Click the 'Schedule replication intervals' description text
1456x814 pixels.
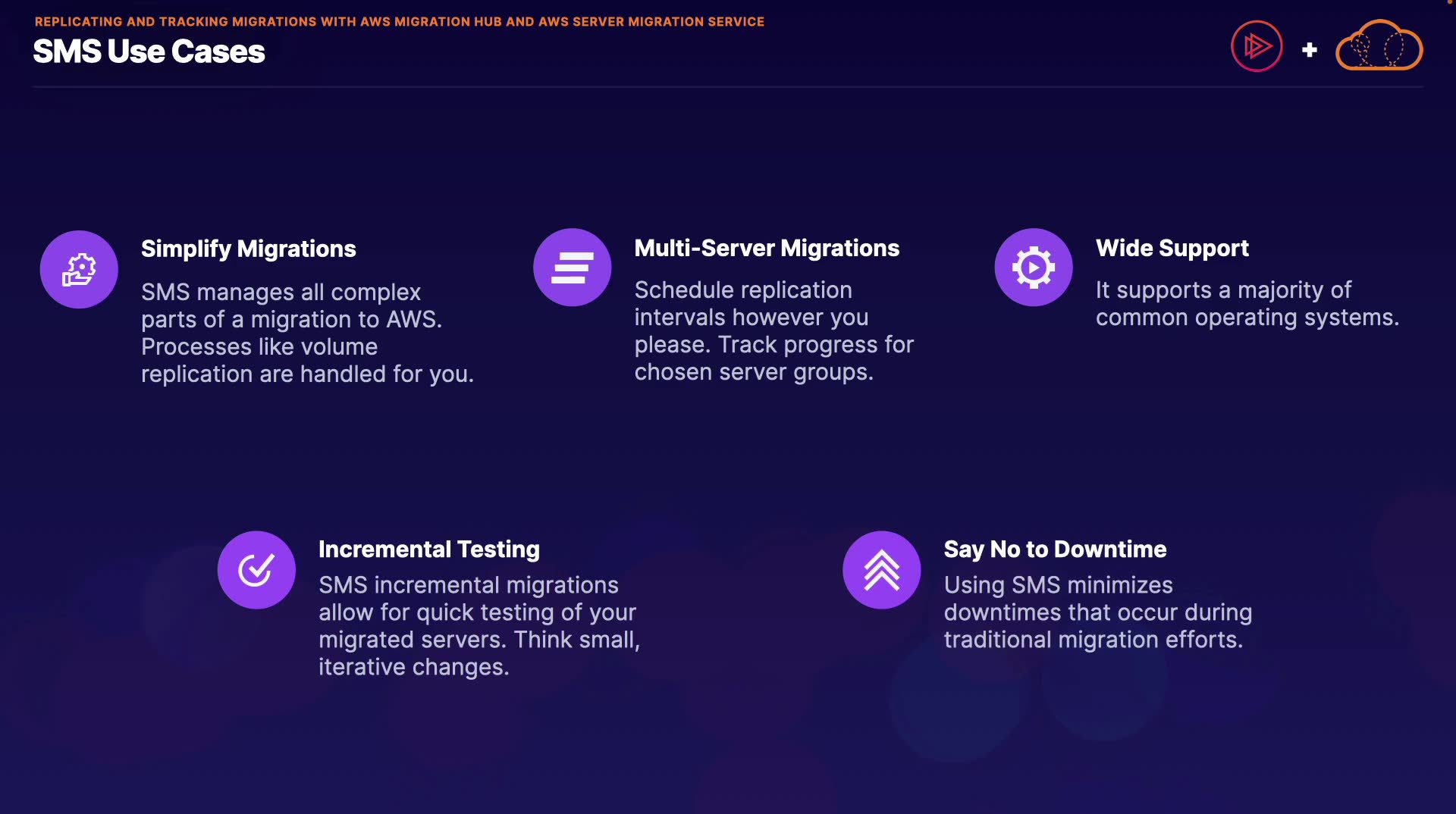(774, 330)
